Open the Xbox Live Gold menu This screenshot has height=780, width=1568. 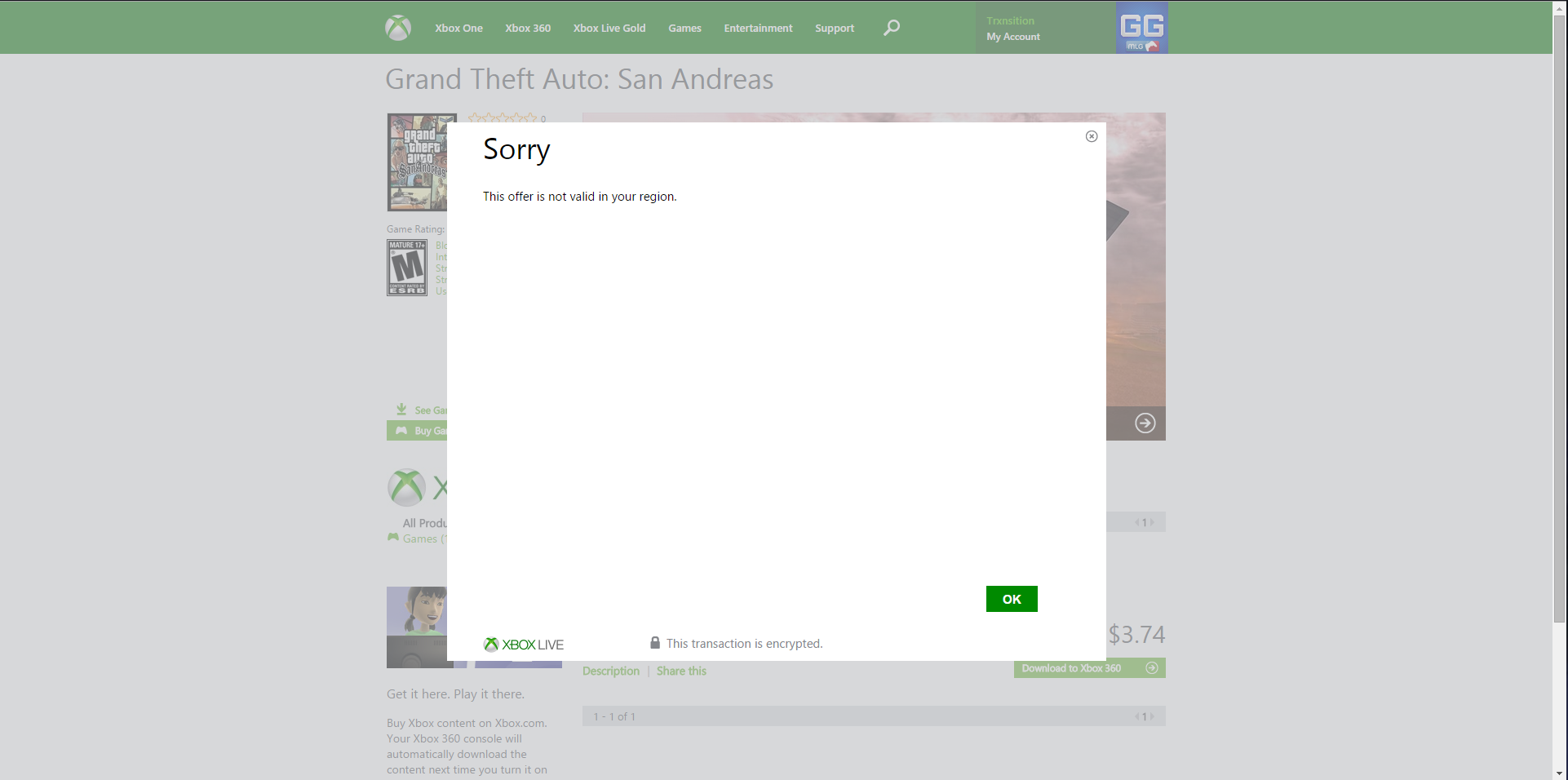(x=609, y=28)
